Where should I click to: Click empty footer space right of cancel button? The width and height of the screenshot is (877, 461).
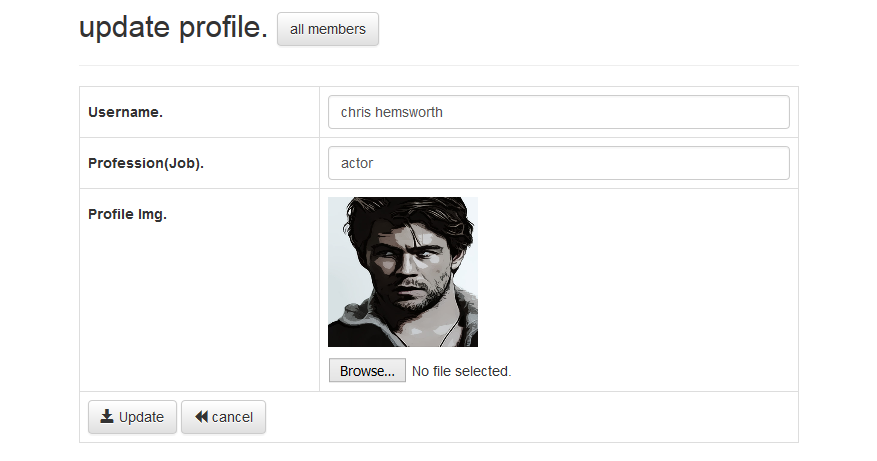530,417
